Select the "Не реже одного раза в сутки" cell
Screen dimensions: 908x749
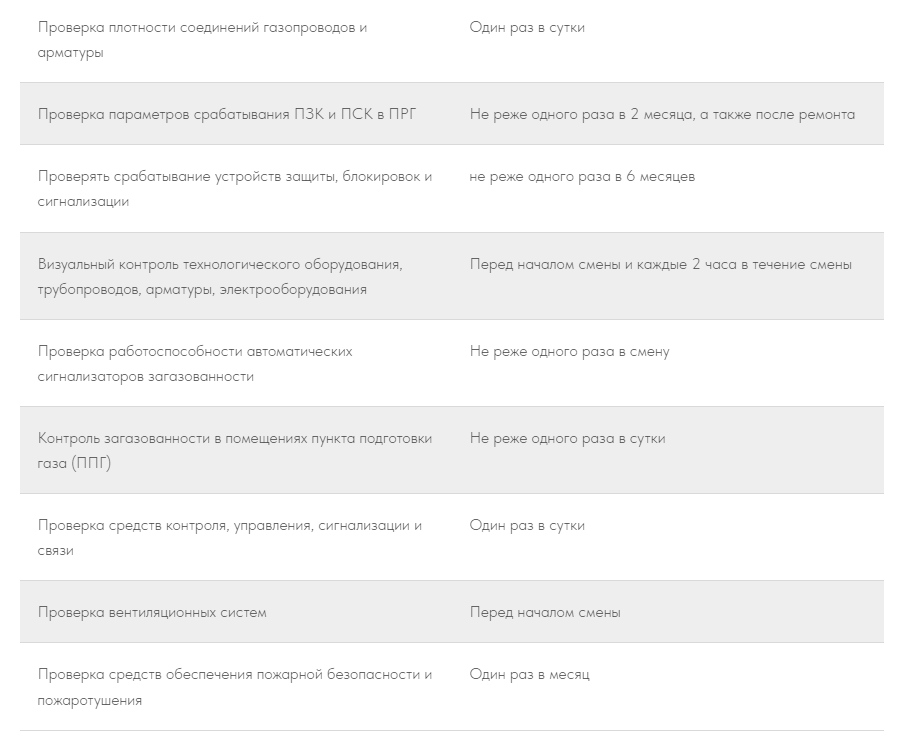(567, 439)
